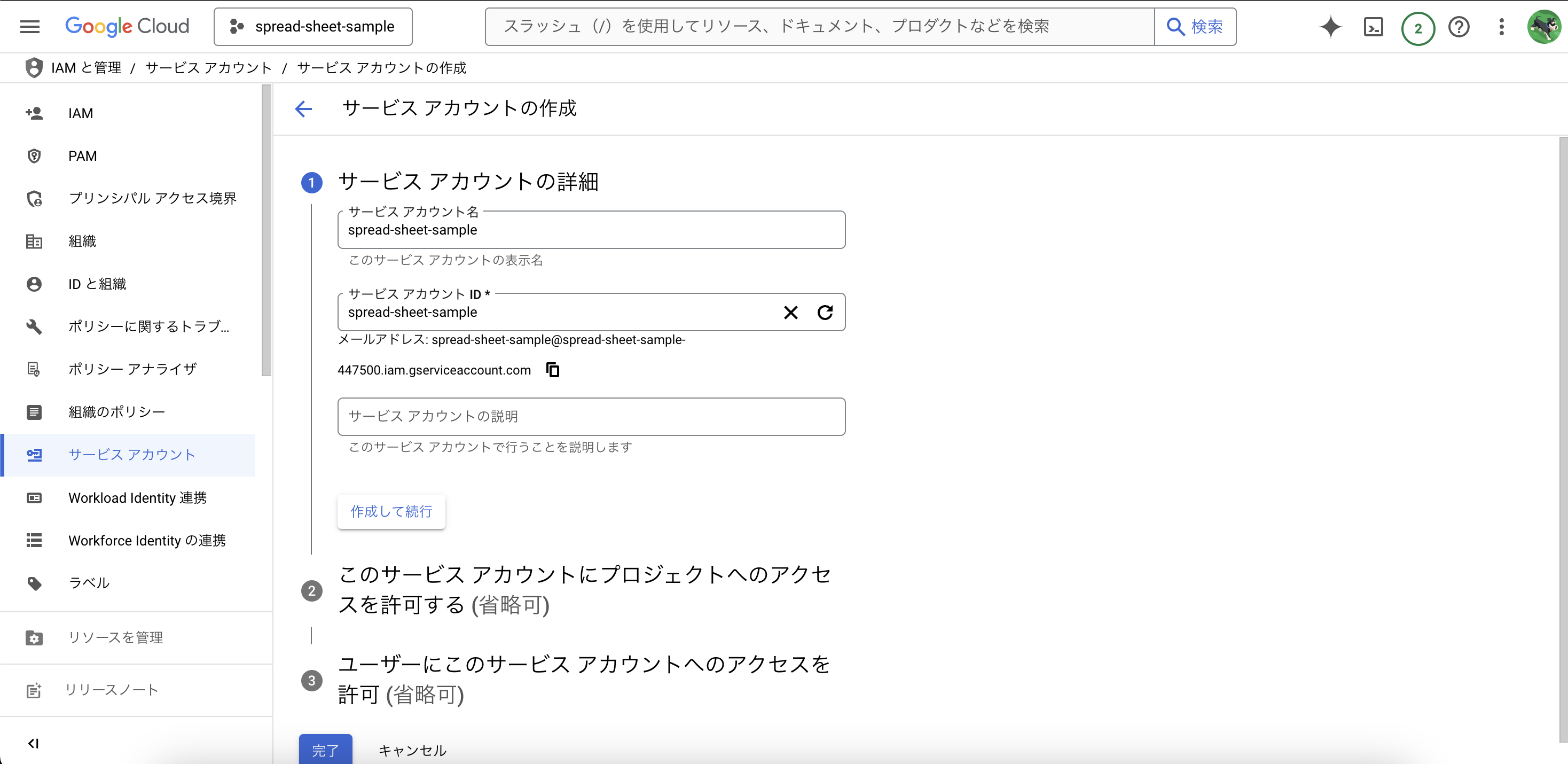
Task: Click the sidebar vertical scrollbar
Action: click(266, 231)
